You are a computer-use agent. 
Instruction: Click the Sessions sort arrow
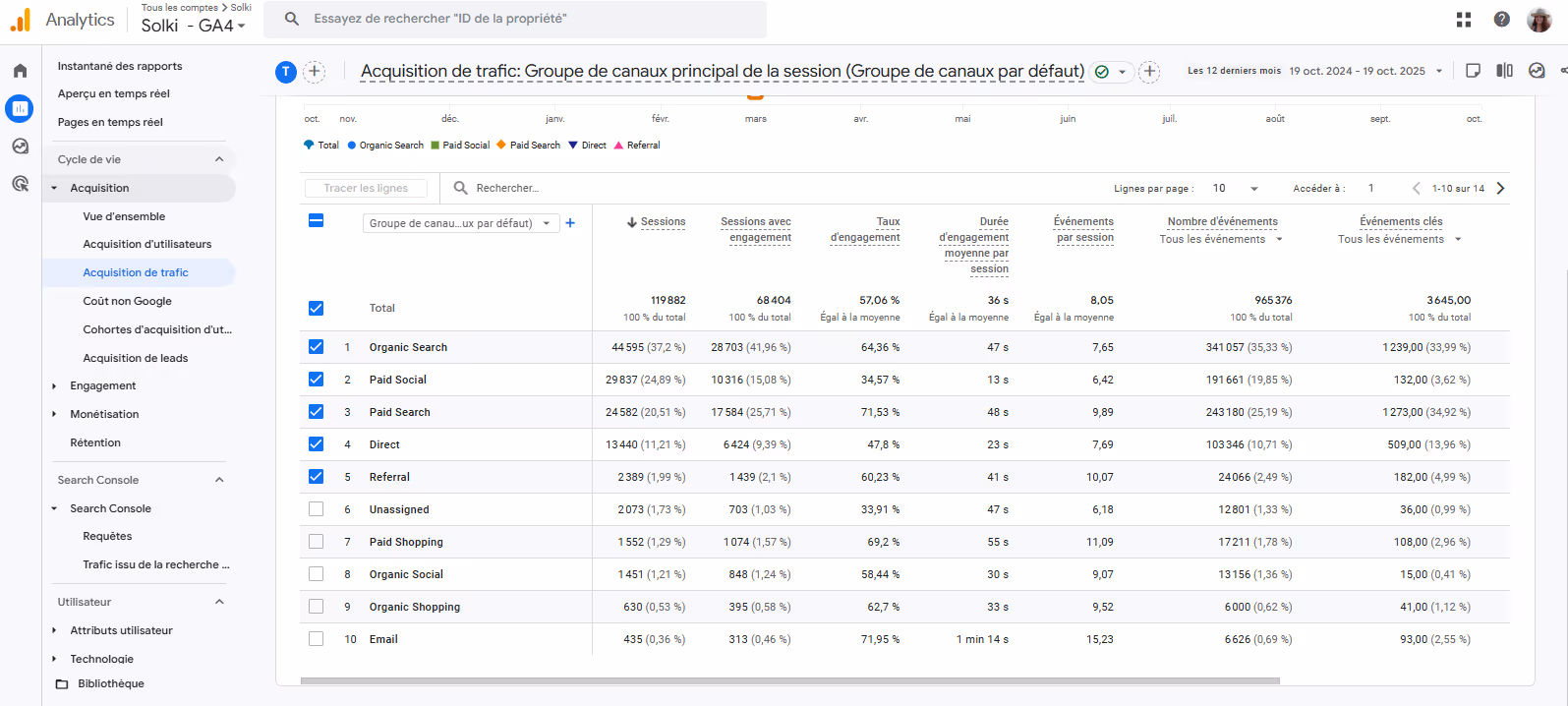click(632, 222)
